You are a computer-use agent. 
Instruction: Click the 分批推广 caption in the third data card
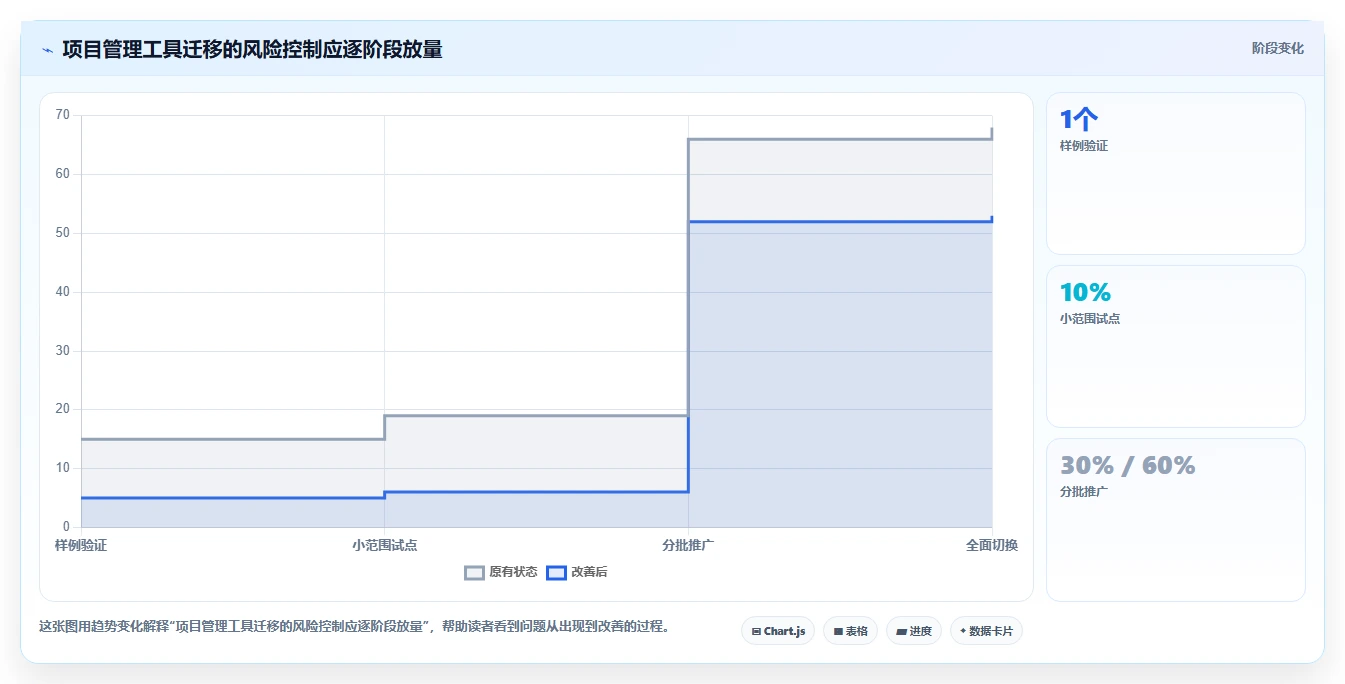tap(1084, 492)
